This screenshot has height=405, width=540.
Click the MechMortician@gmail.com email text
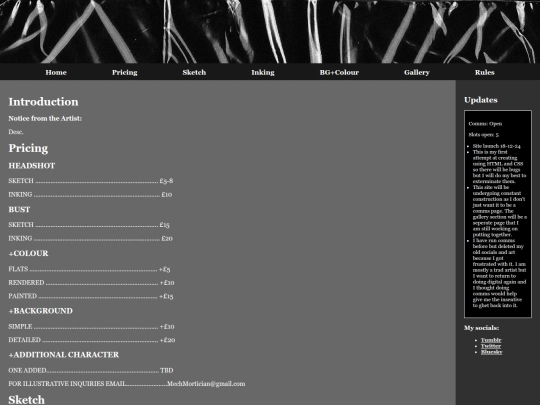206,384
